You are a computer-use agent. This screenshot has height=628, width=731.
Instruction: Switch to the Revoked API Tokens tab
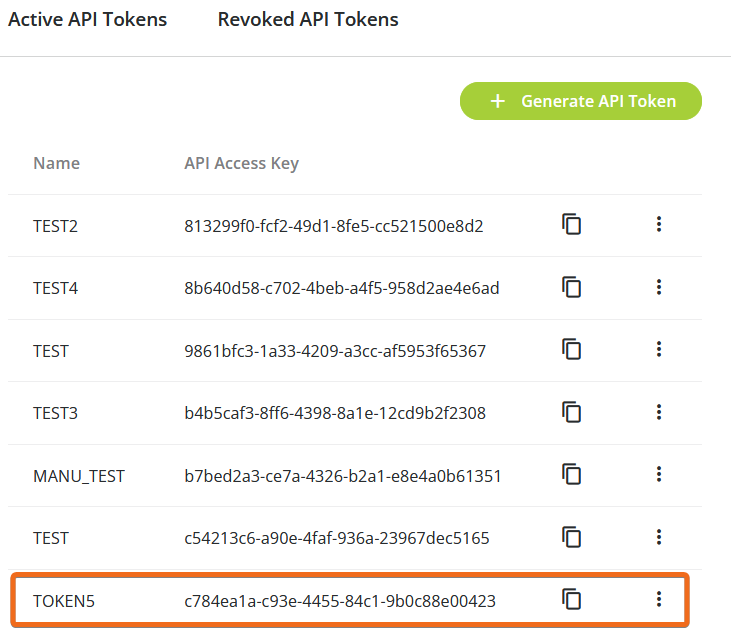pos(308,20)
